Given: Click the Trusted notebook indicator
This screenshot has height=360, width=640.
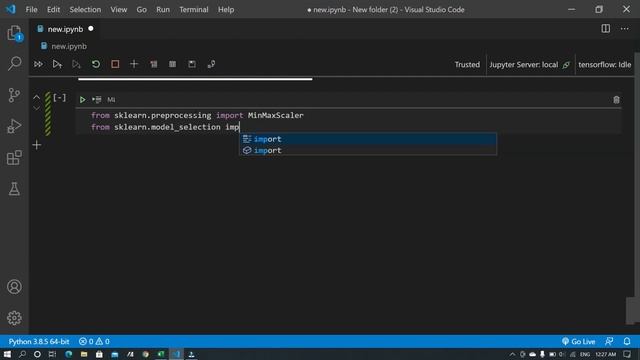Looking at the screenshot, I should [467, 64].
